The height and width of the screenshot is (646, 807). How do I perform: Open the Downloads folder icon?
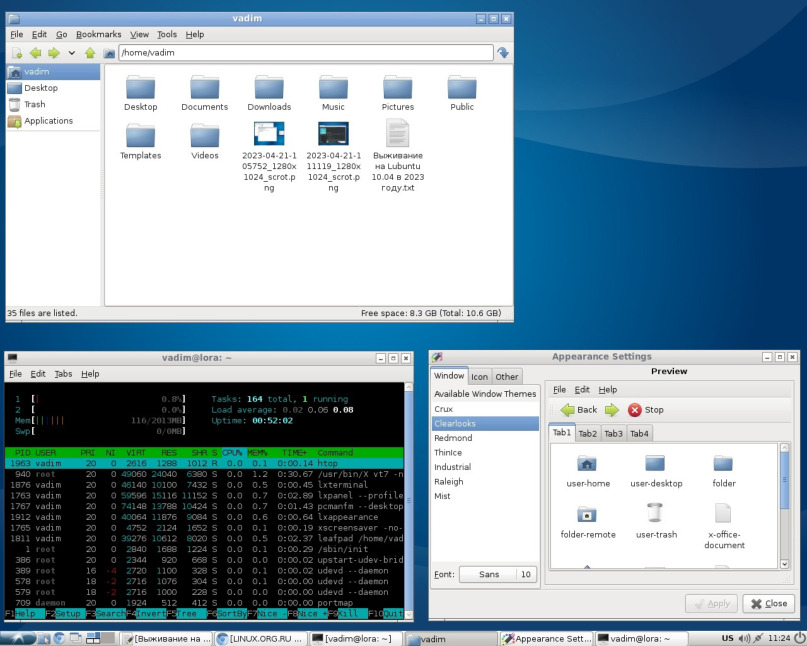(269, 88)
